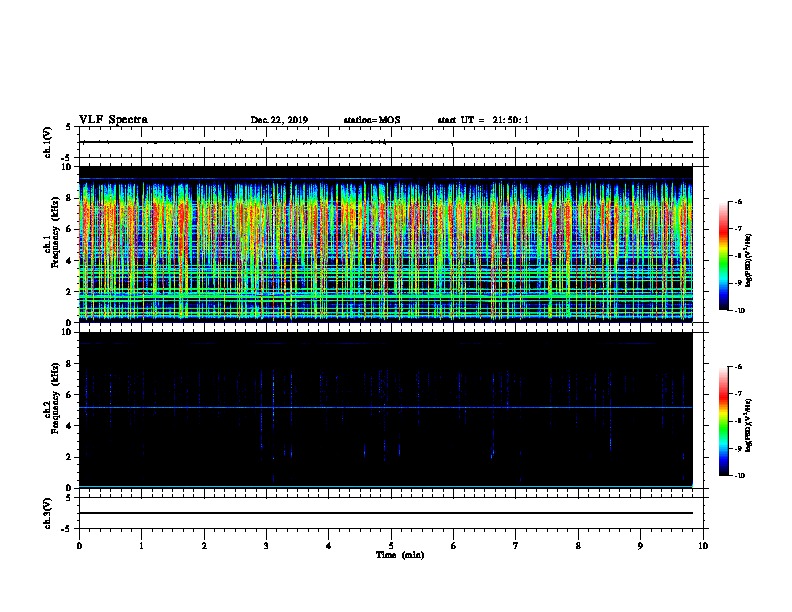Click the "ch.1(V)" axis label
The width and height of the screenshot is (792, 612).
pyautogui.click(x=48, y=142)
